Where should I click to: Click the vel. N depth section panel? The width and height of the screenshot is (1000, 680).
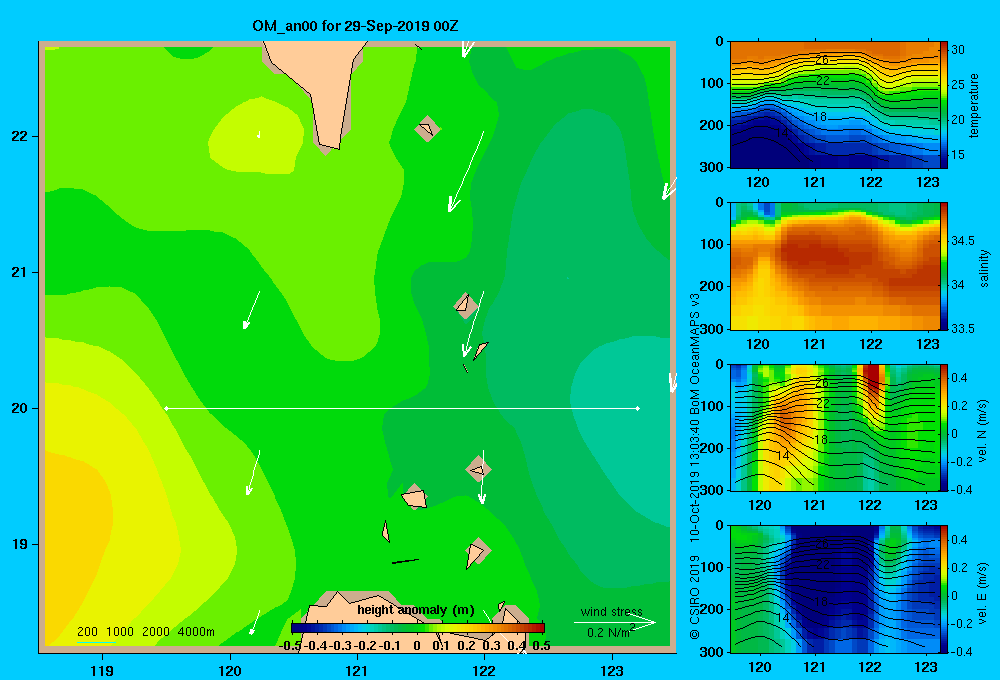click(x=835, y=427)
